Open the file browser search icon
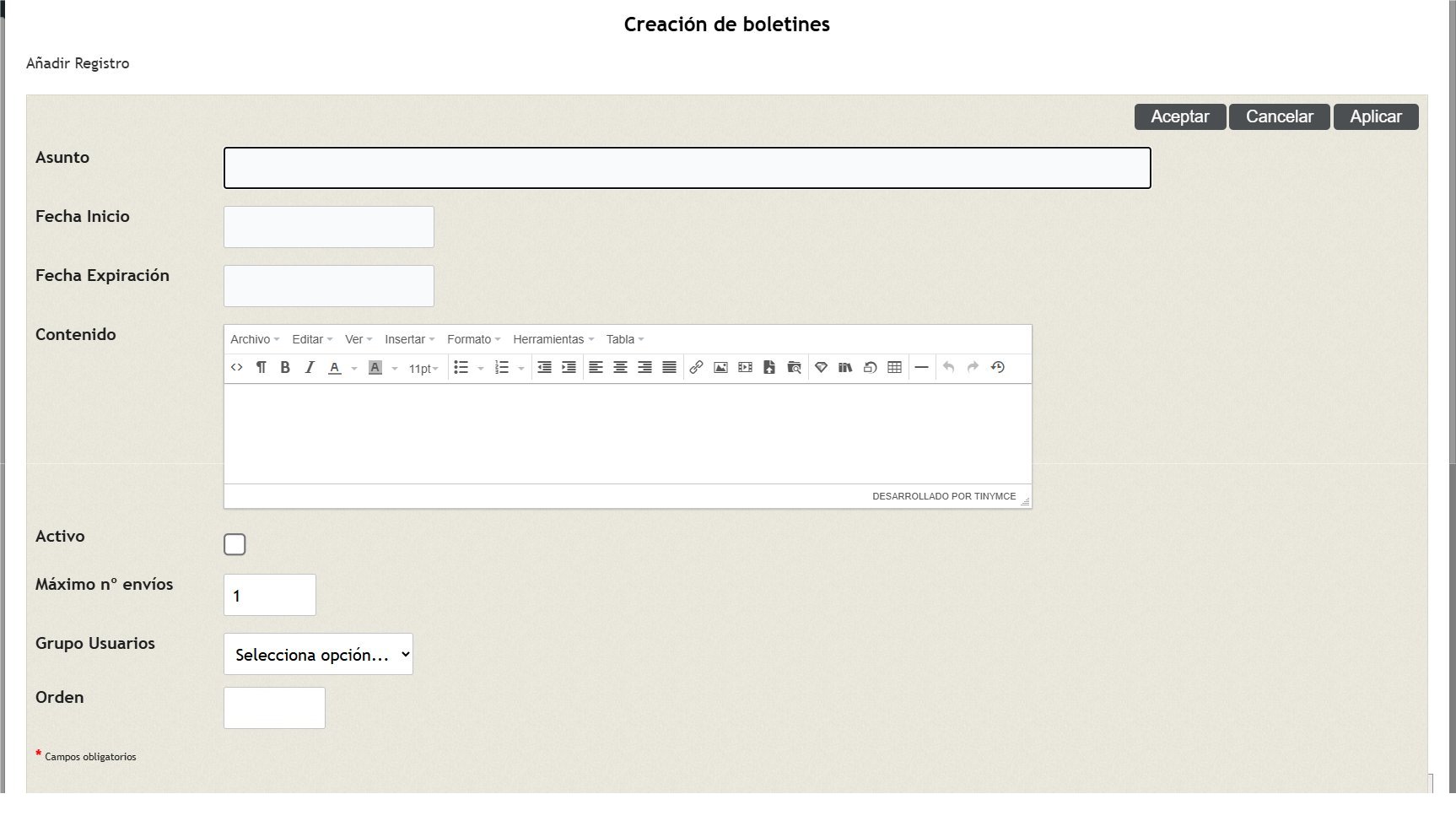Viewport: 1456px width, 821px height. point(794,367)
